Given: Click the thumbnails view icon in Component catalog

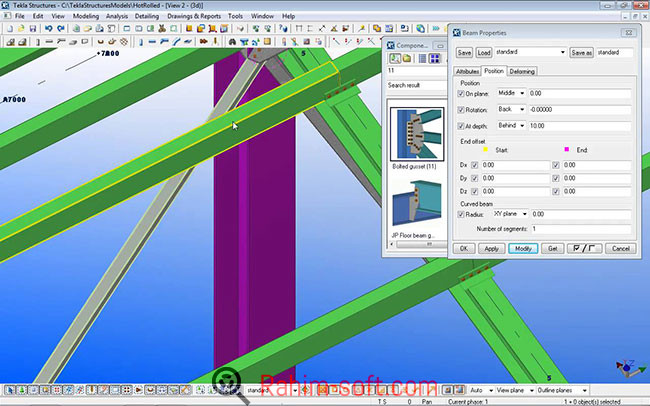Looking at the screenshot, I should (435, 59).
